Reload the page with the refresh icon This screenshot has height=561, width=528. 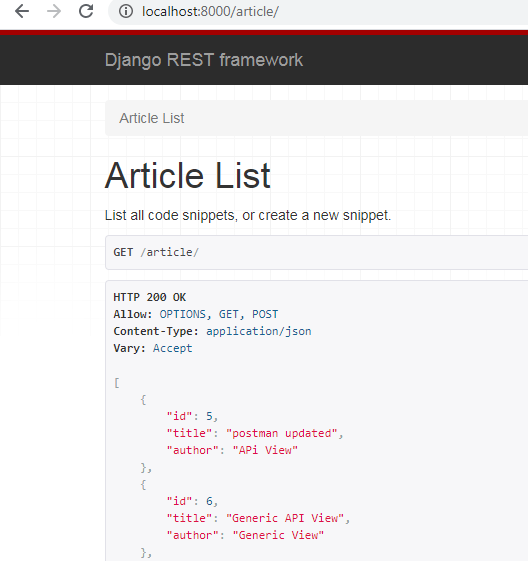[x=86, y=11]
